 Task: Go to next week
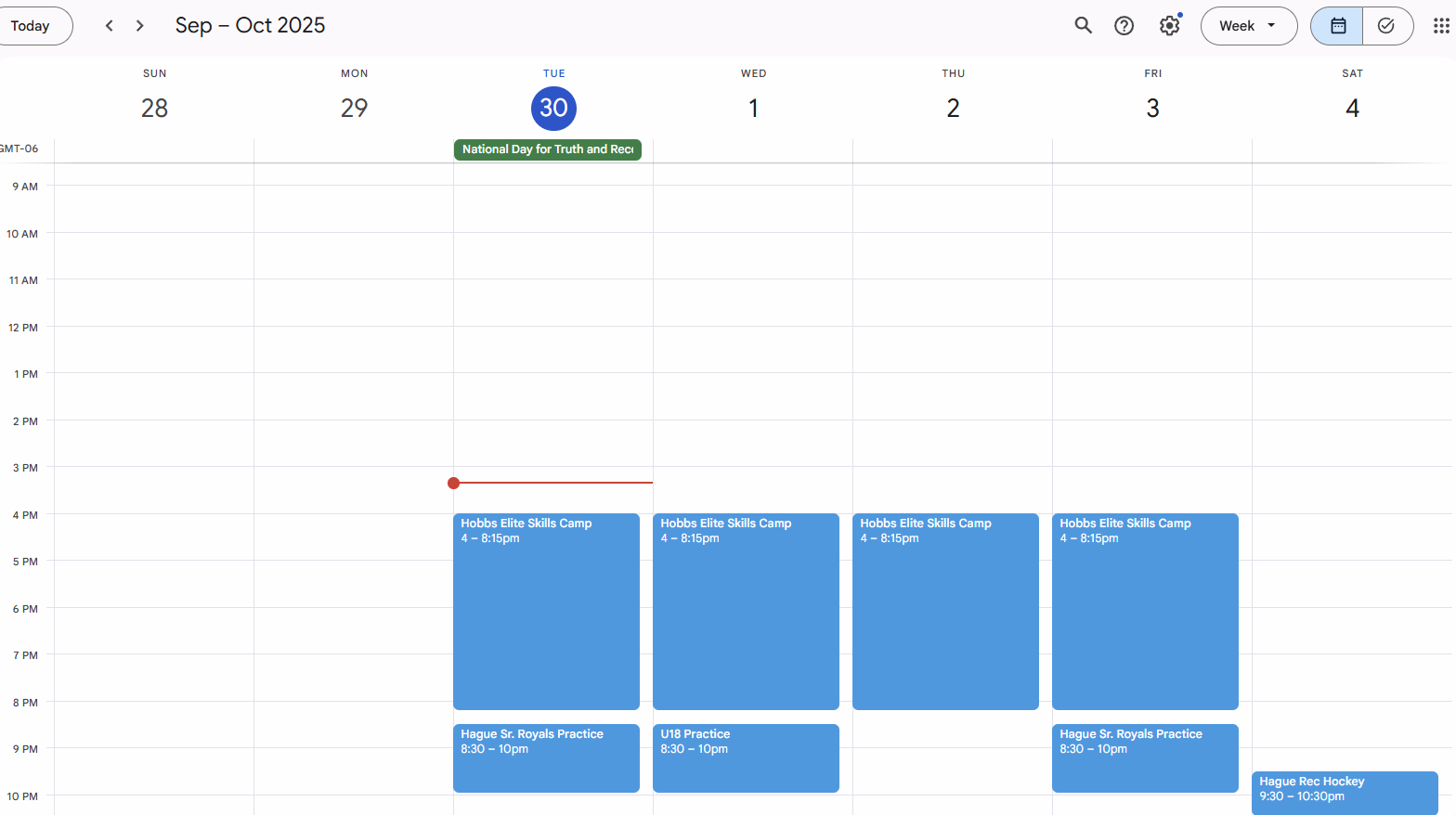(140, 26)
